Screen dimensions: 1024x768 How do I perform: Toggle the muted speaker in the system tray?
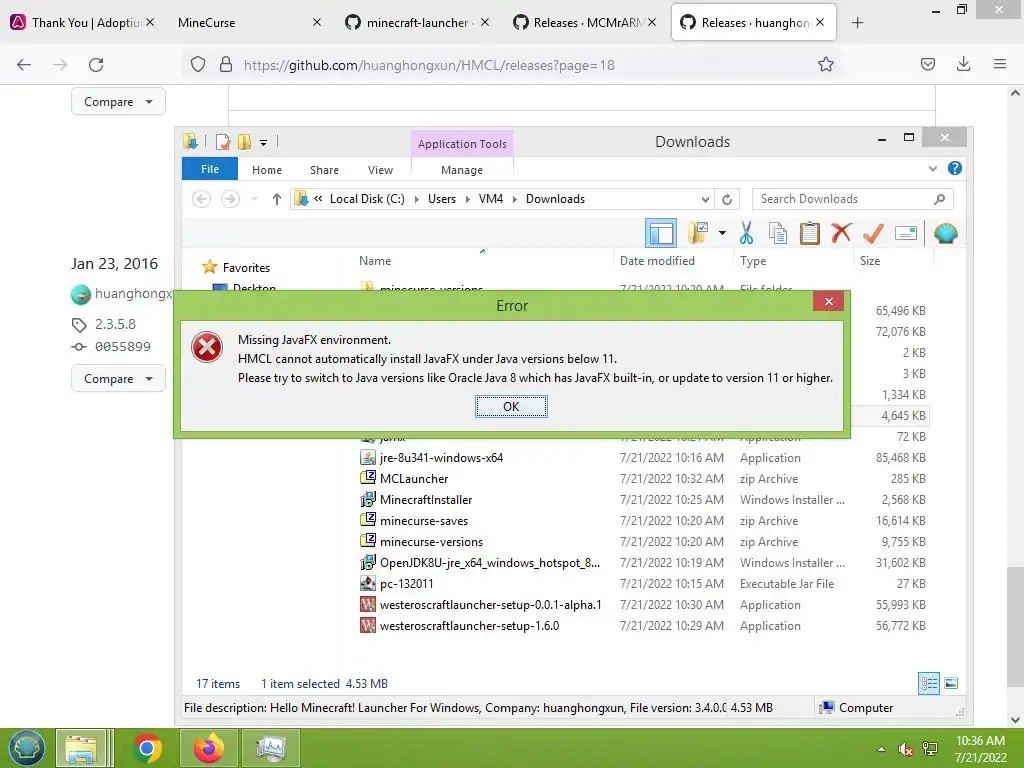[905, 749]
